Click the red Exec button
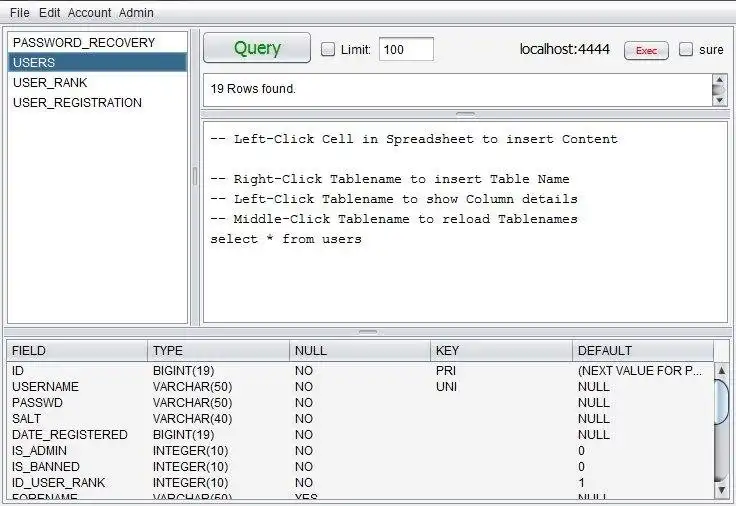The image size is (736, 506). click(646, 50)
